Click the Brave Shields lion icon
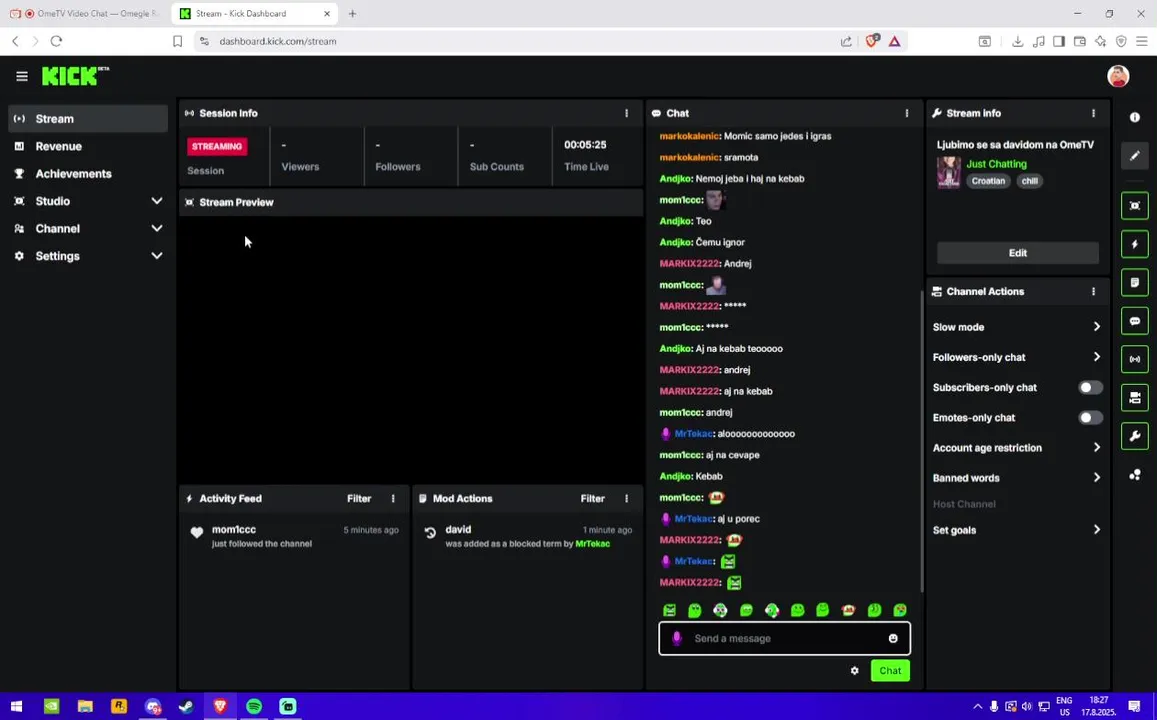Image resolution: width=1157 pixels, height=720 pixels. [872, 41]
